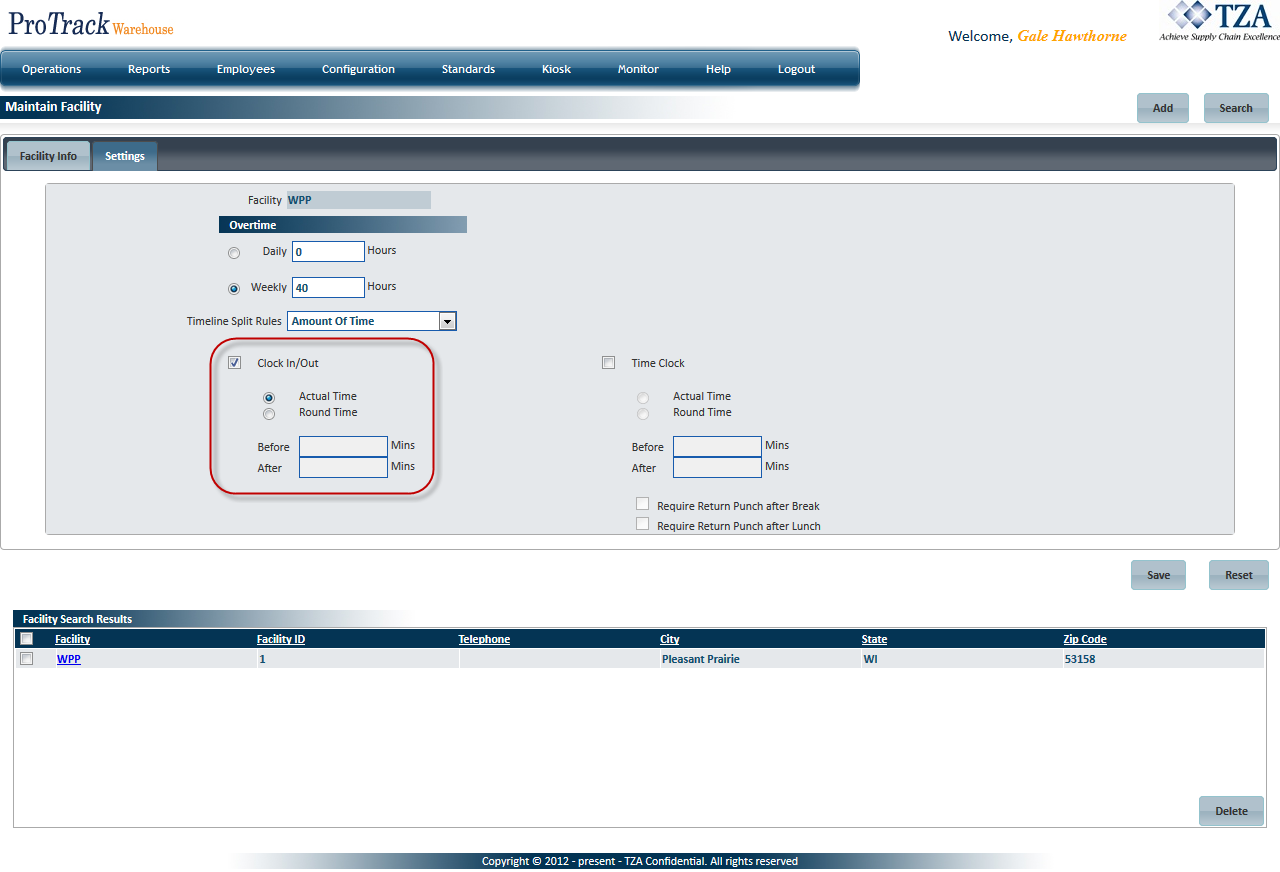Select Round Time under Clock In/Out
The image size is (1280, 872).
(x=269, y=414)
